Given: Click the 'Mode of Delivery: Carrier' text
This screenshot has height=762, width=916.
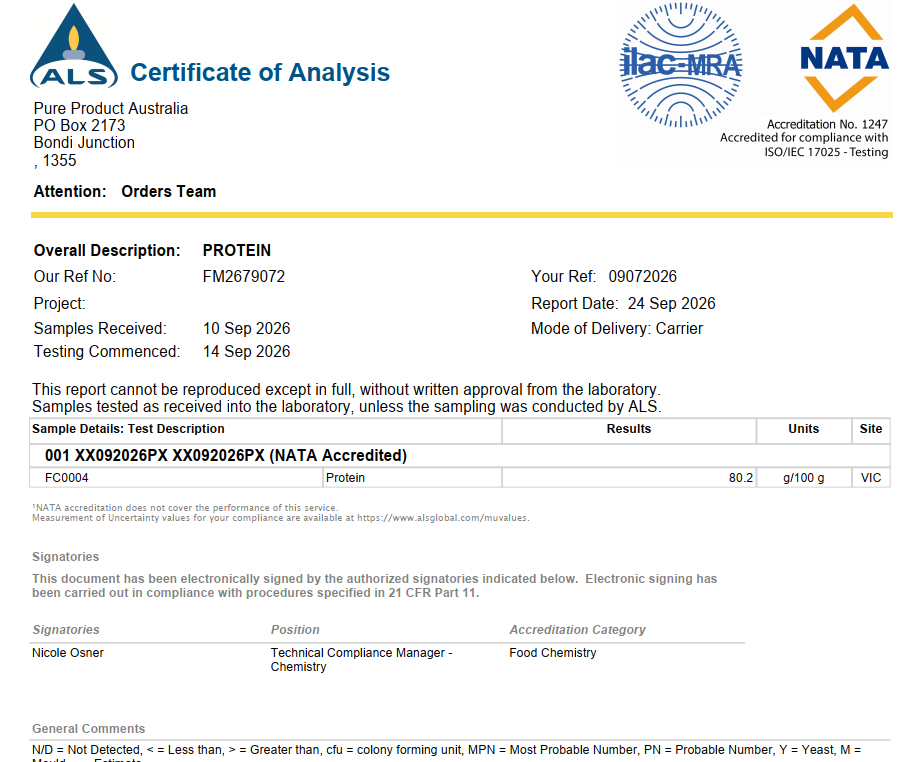Looking at the screenshot, I should coord(617,328).
